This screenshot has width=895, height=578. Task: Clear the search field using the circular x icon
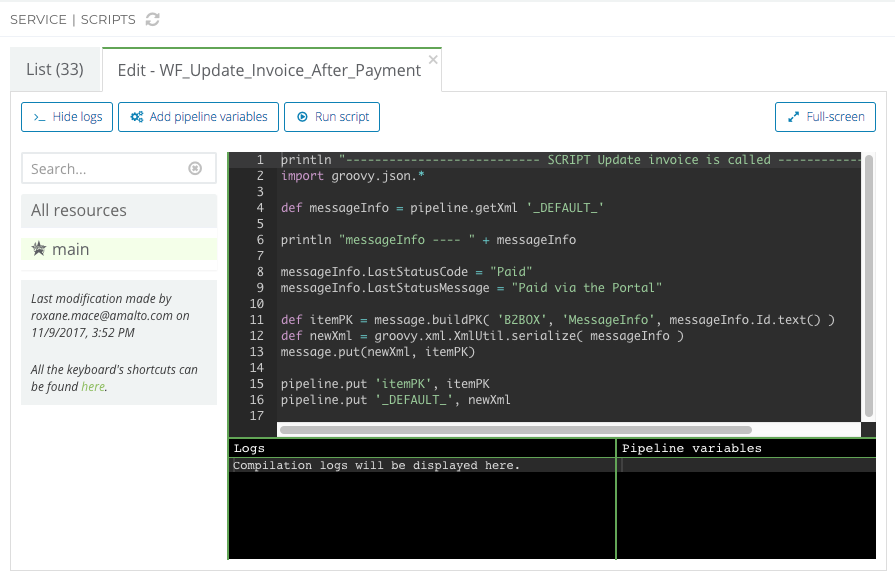[195, 168]
